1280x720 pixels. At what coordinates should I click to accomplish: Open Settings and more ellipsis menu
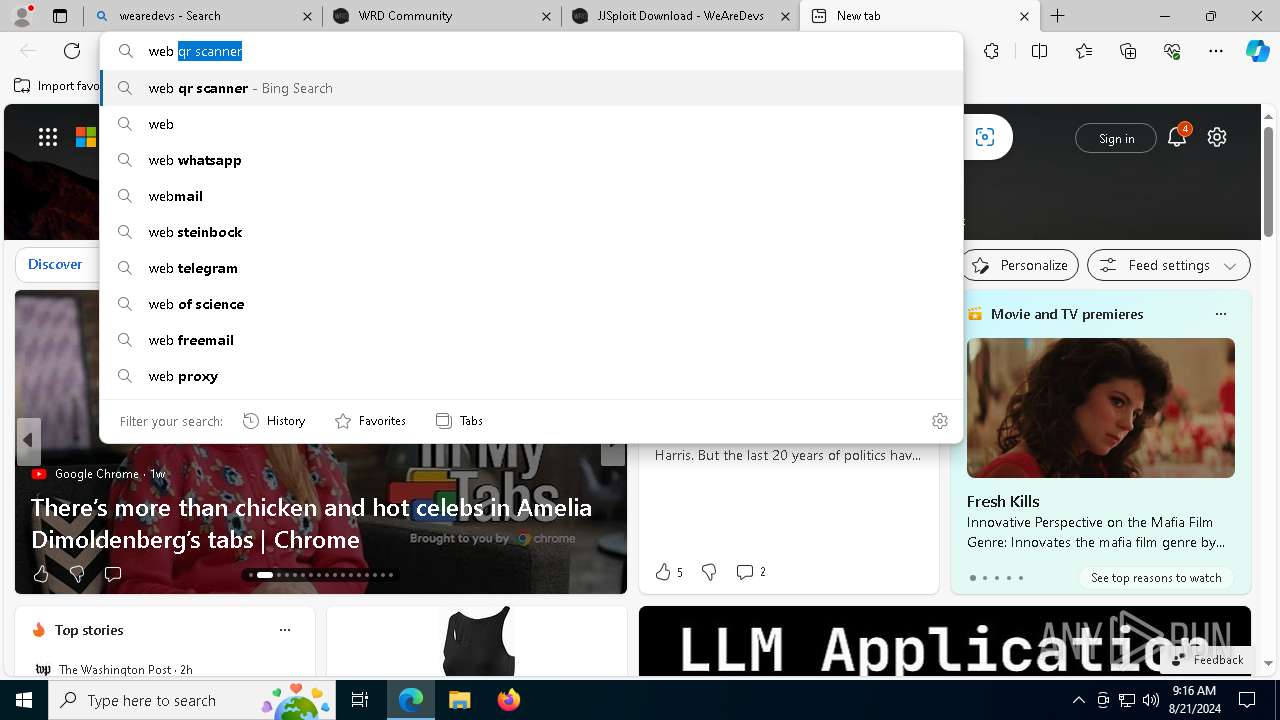[x=1216, y=51]
